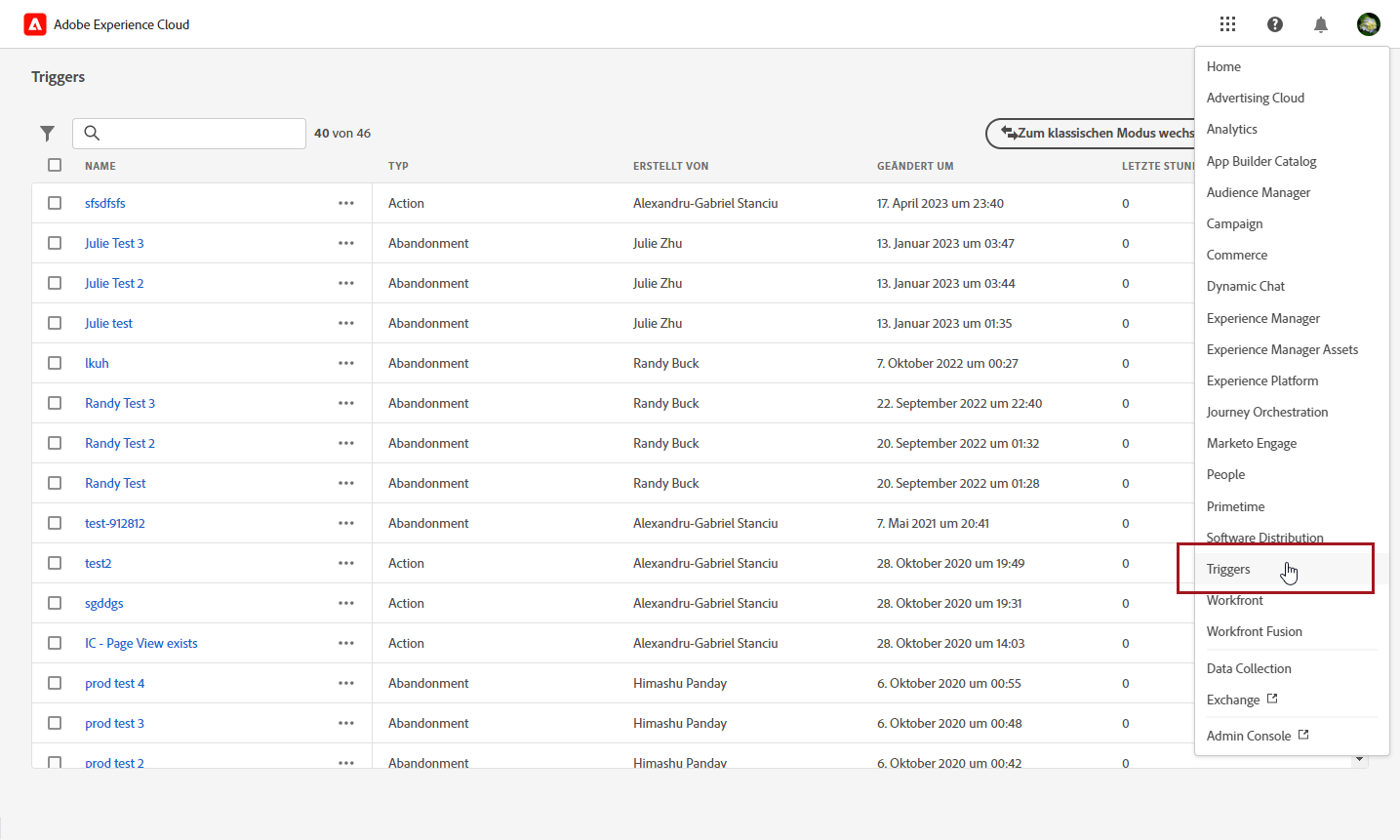The width and height of the screenshot is (1400, 840).
Task: Open more actions for prod test 3
Action: click(x=346, y=723)
